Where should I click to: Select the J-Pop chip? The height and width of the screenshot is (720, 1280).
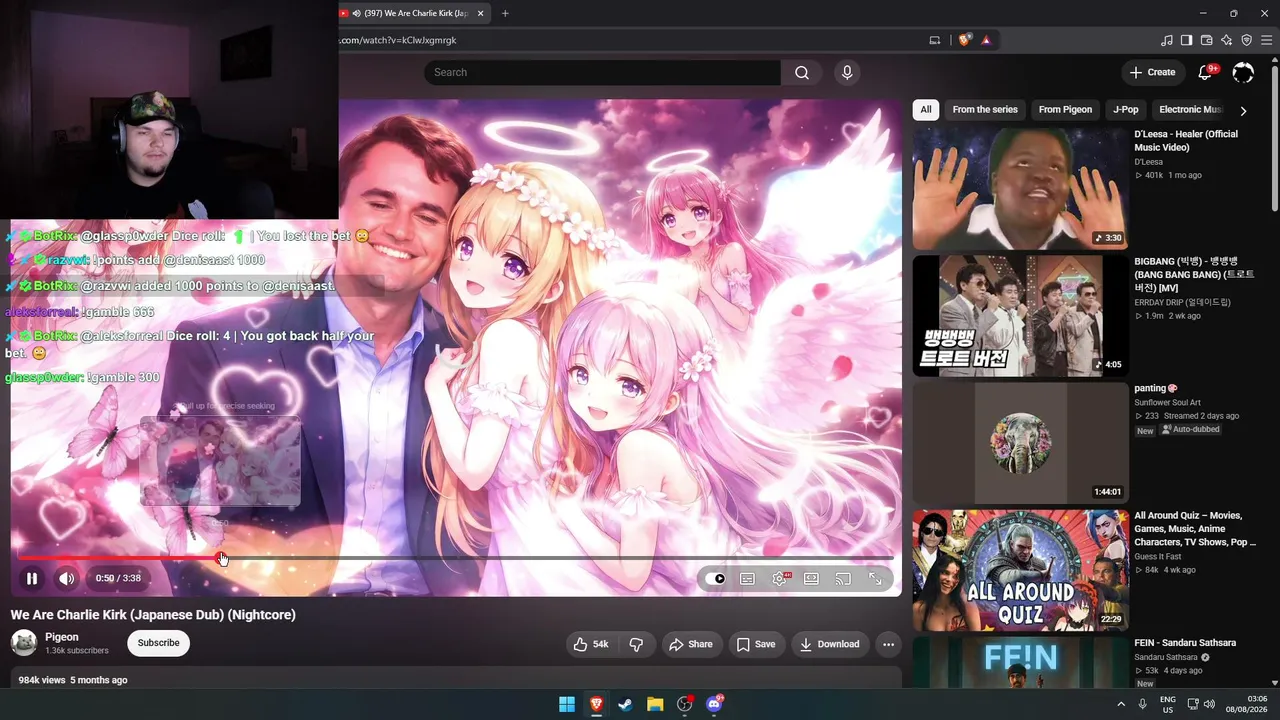point(1126,110)
